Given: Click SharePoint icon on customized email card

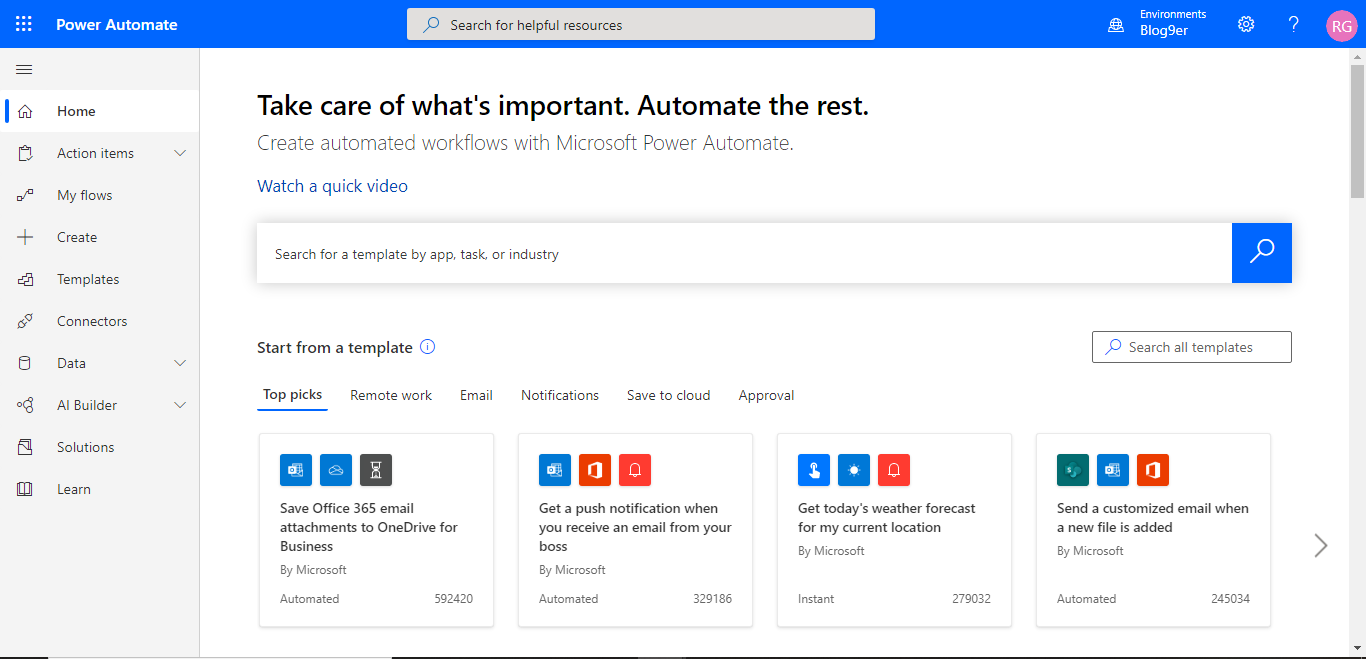Looking at the screenshot, I should pos(1073,470).
